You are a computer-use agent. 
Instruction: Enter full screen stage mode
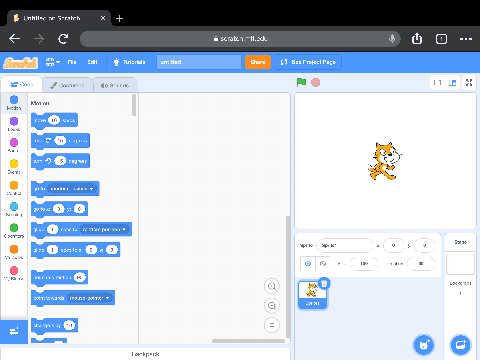pos(469,82)
